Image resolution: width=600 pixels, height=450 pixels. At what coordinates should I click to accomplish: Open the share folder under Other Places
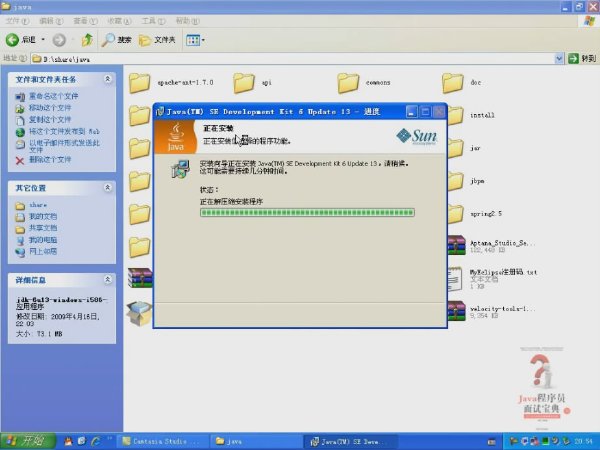(38, 205)
